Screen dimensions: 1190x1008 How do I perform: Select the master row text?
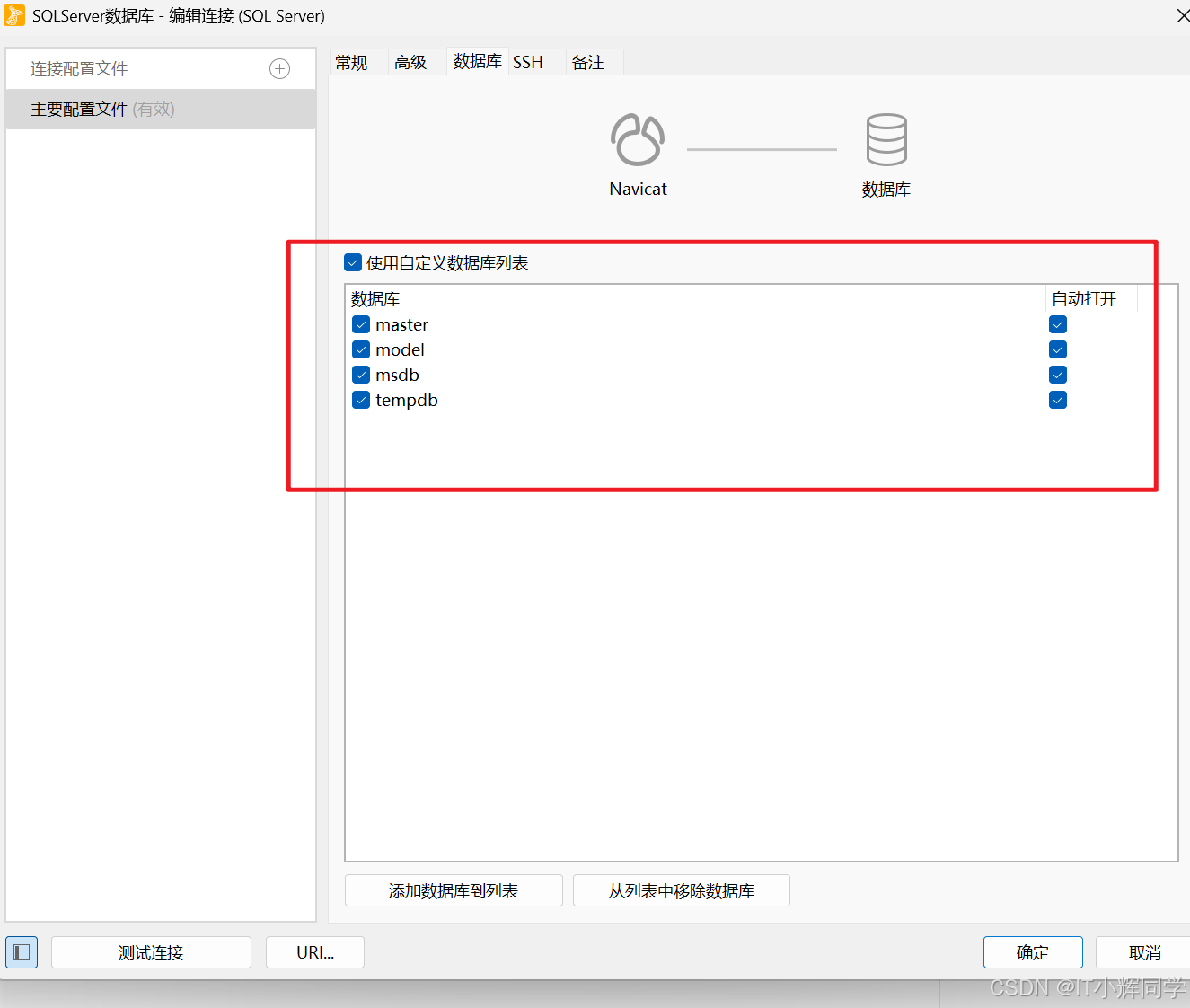(401, 324)
